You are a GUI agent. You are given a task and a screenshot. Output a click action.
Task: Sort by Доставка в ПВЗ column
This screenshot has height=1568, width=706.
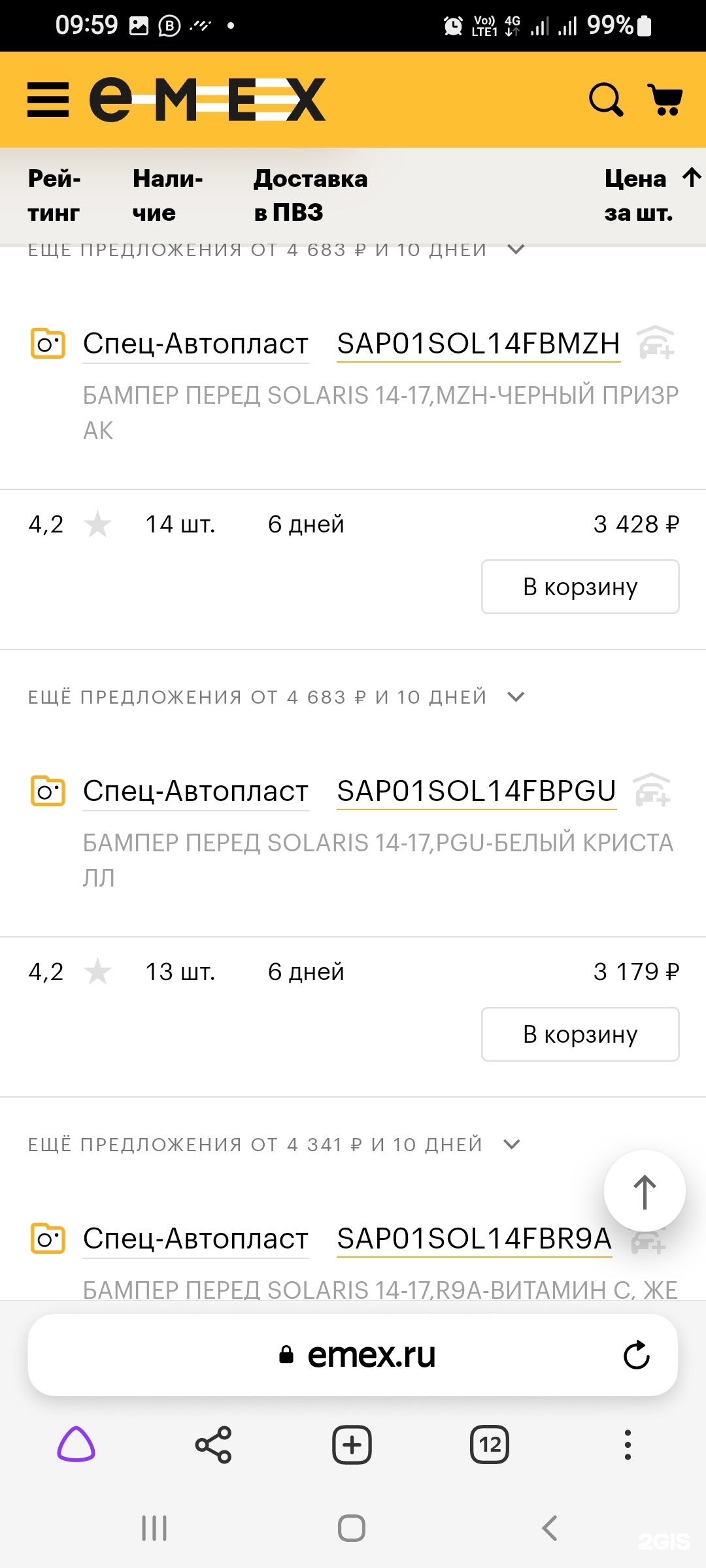(x=311, y=195)
